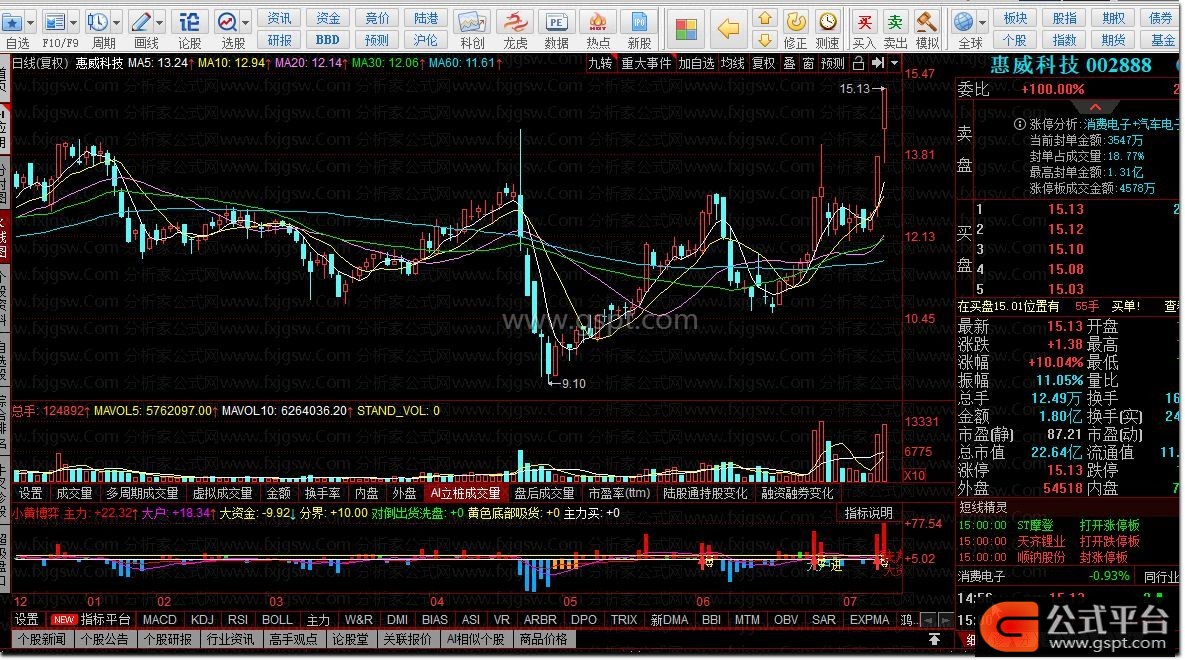
Task: Click the 板块 sector button
Action: 1015,18
